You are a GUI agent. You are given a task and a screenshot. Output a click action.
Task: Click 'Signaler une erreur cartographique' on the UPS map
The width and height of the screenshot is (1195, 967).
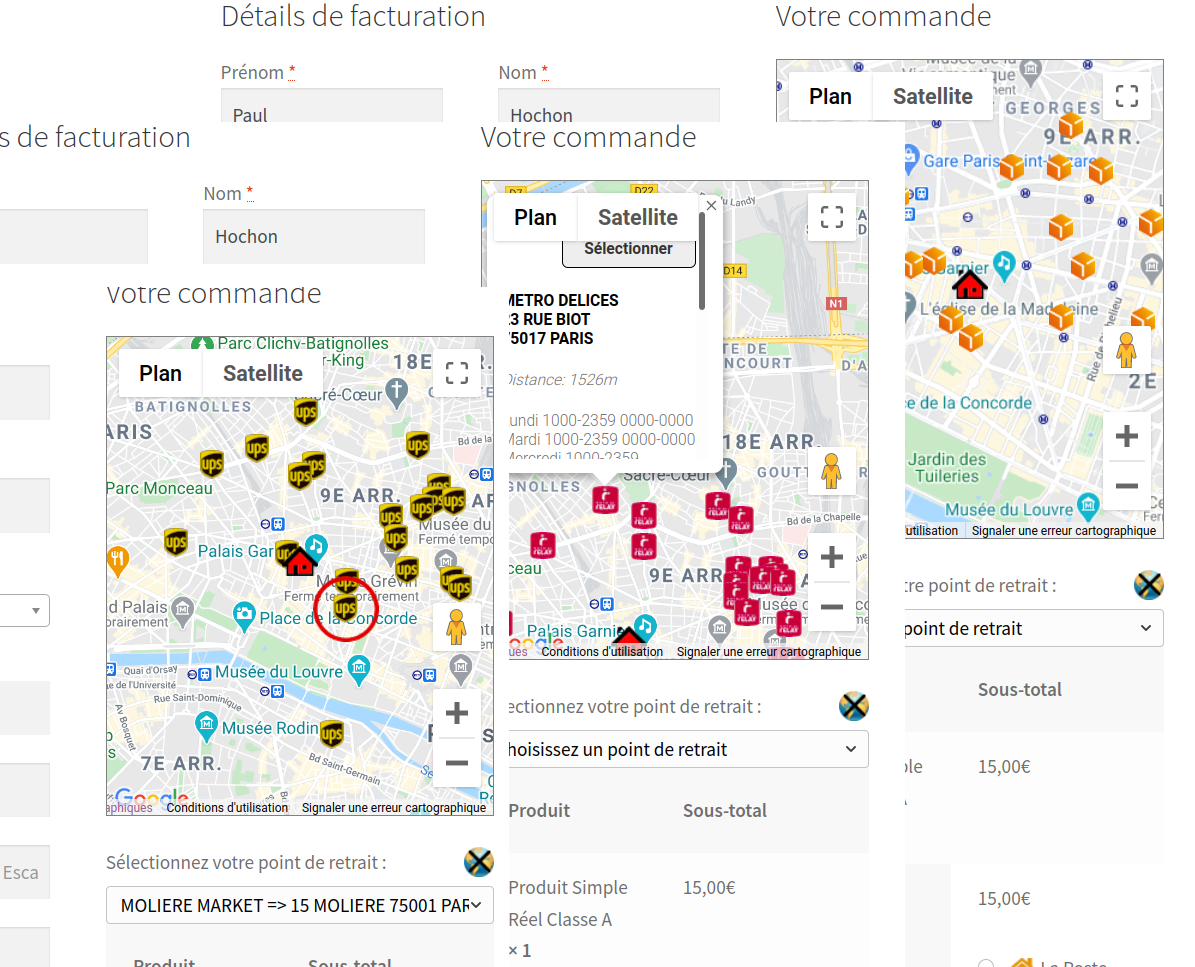(x=394, y=808)
